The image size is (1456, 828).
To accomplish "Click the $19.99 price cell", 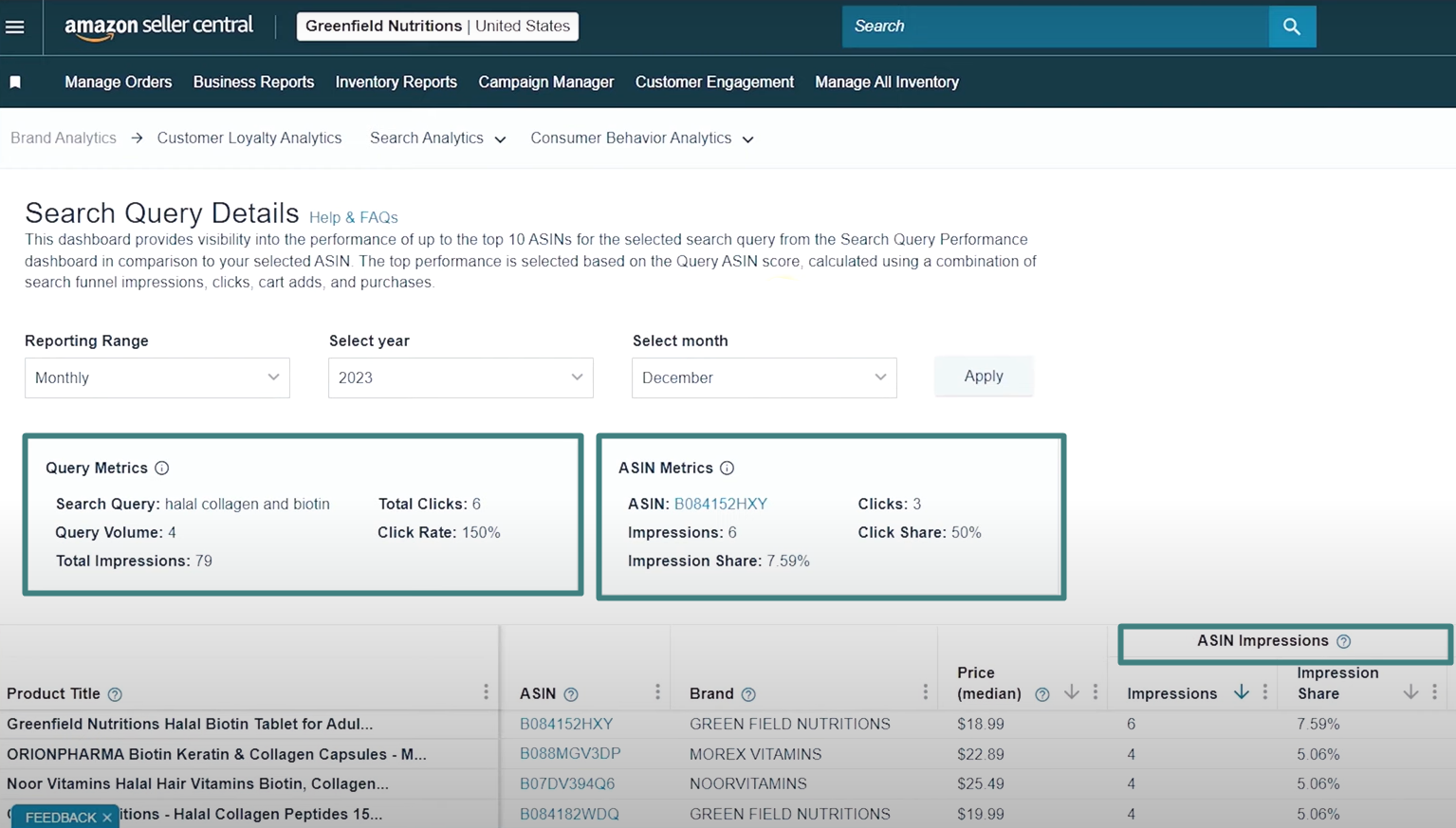I will click(x=981, y=815).
